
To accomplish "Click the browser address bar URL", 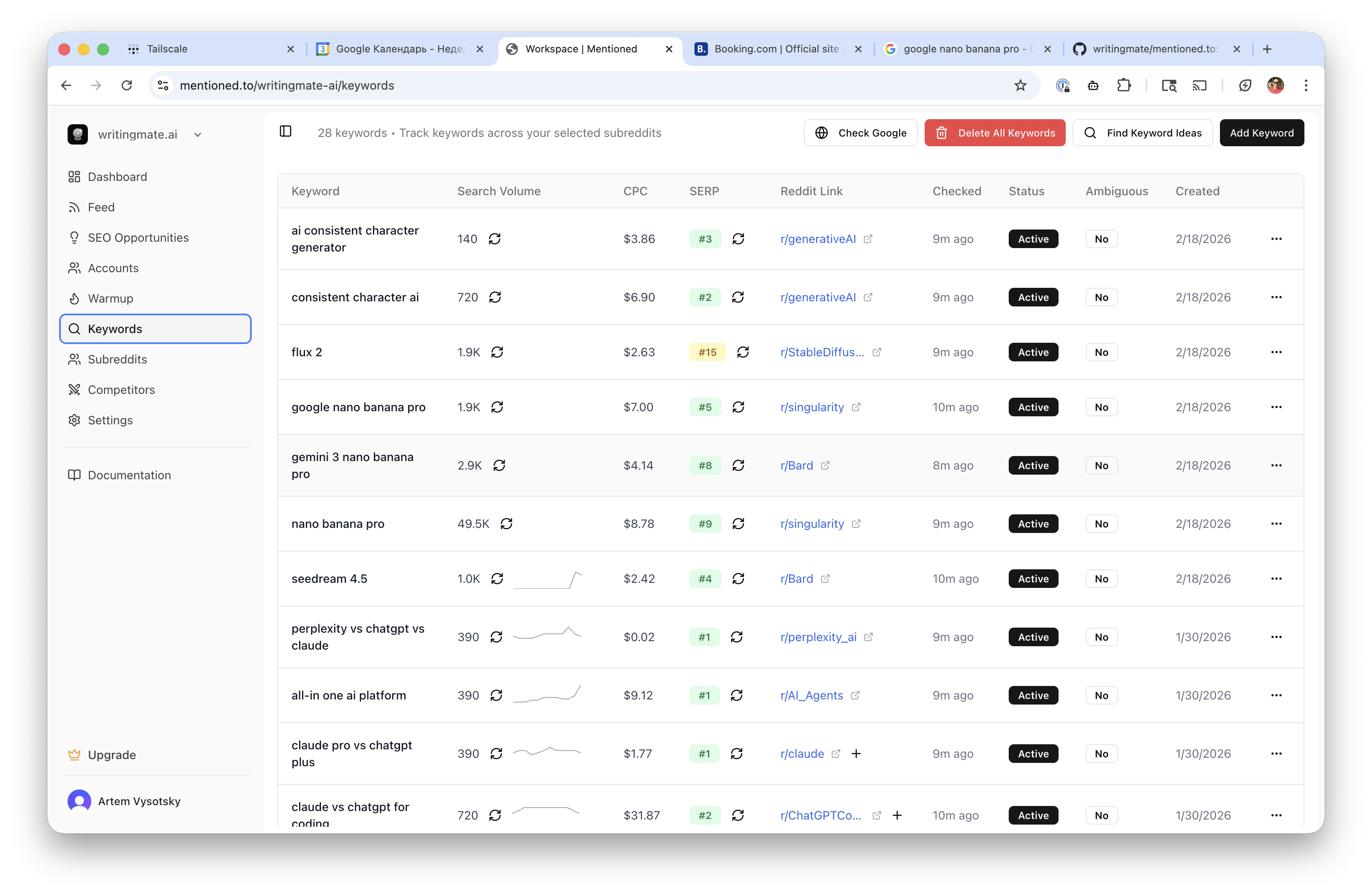I will (287, 85).
